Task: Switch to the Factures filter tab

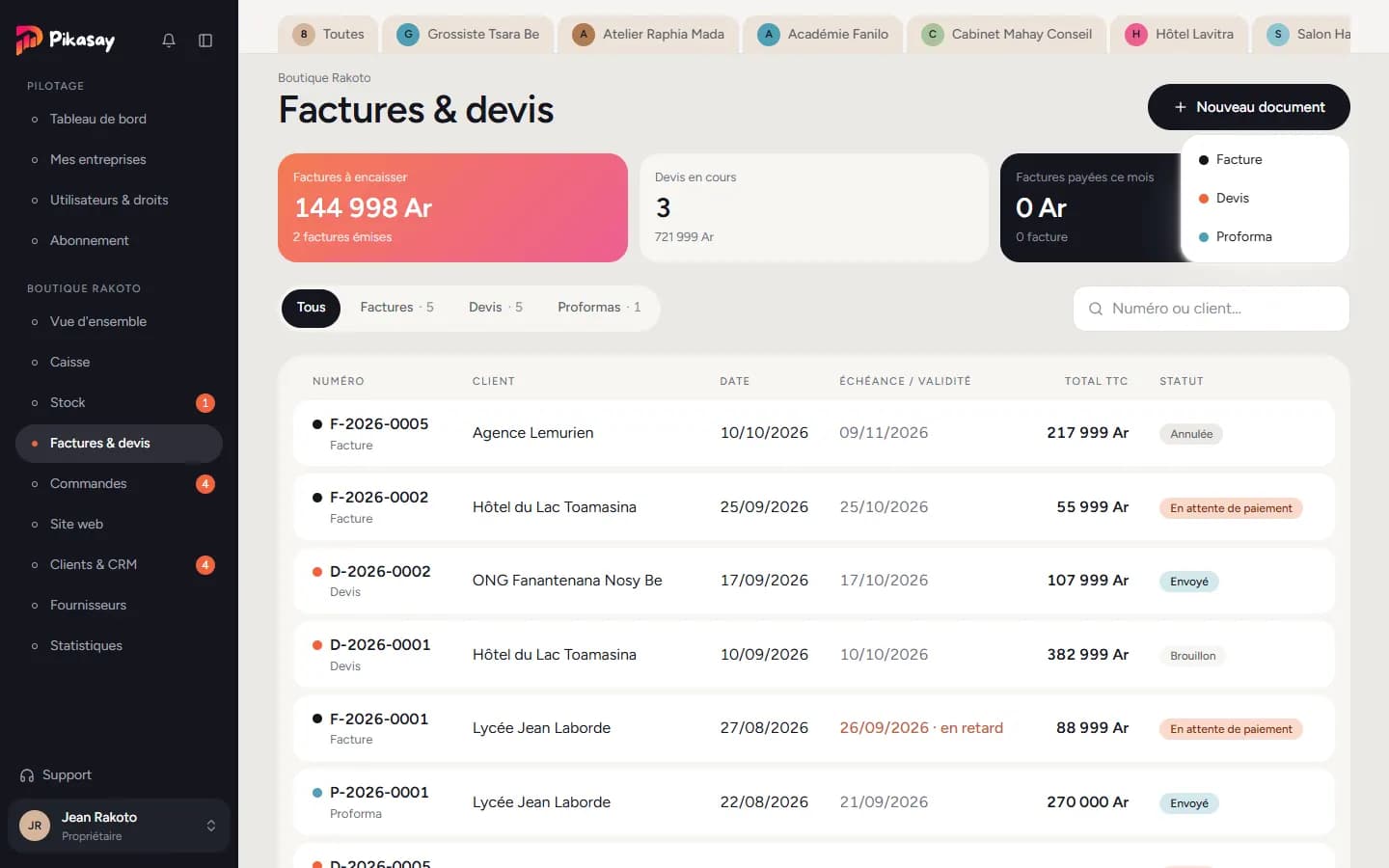Action: [396, 308]
